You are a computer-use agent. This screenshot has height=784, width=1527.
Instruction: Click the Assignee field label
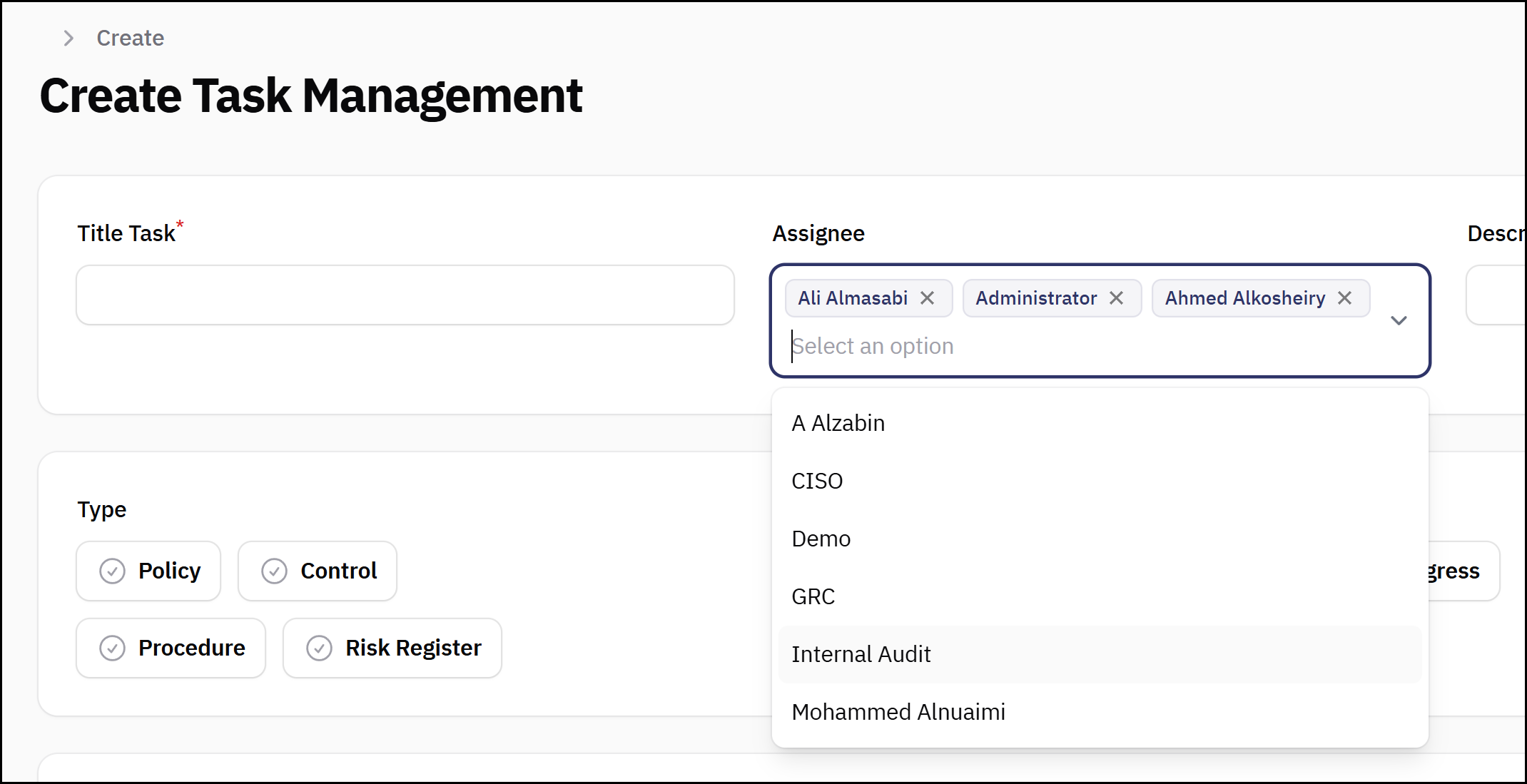coord(818,233)
